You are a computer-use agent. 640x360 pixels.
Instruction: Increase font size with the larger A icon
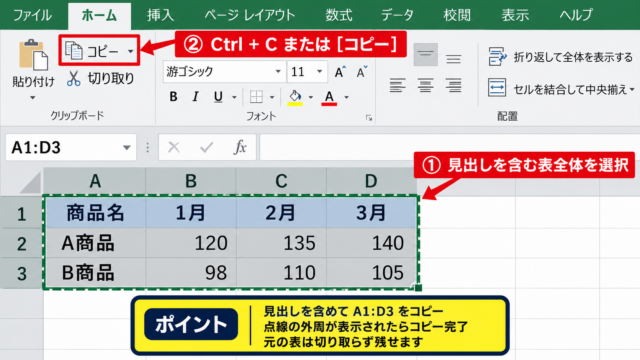340,72
